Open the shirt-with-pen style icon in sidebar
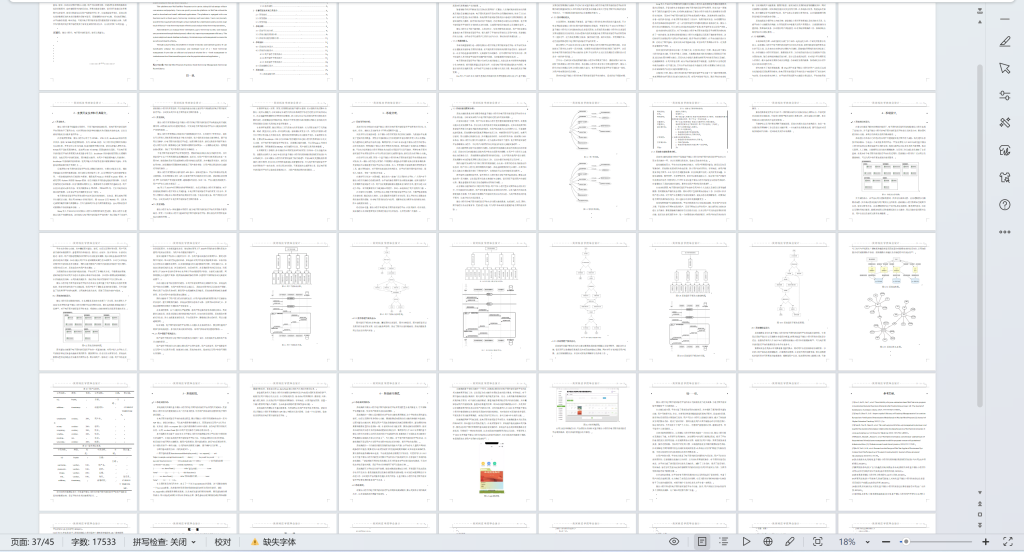This screenshot has height=552, width=1024. [1004, 150]
